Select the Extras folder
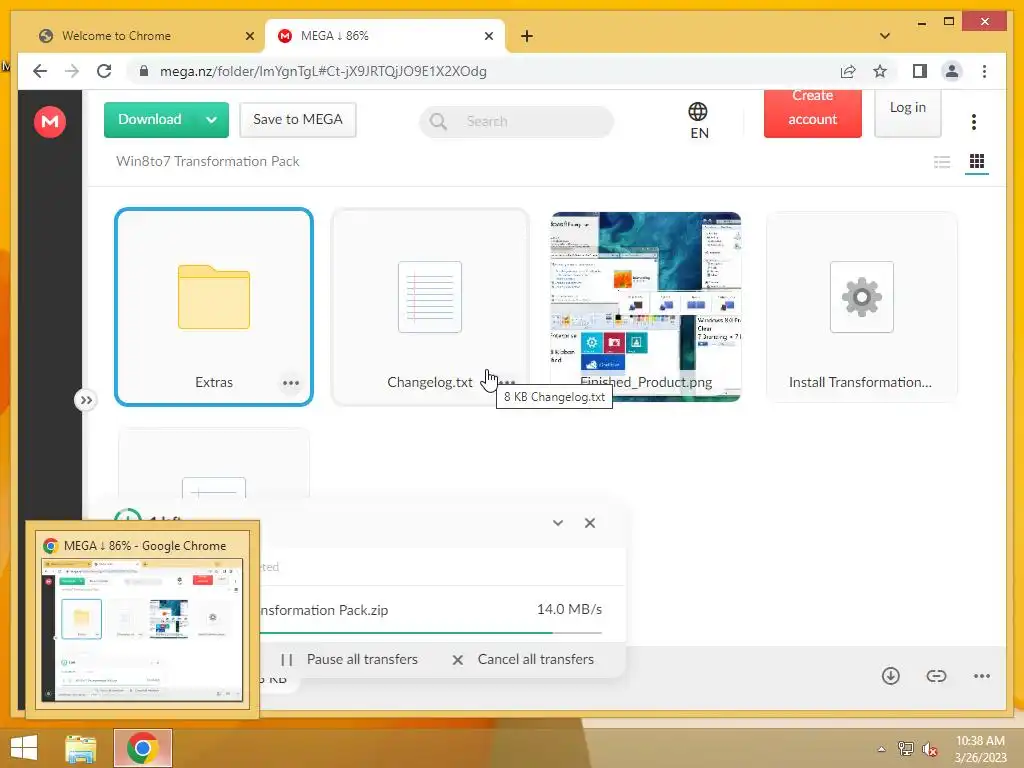The image size is (1024, 768). pyautogui.click(x=214, y=307)
